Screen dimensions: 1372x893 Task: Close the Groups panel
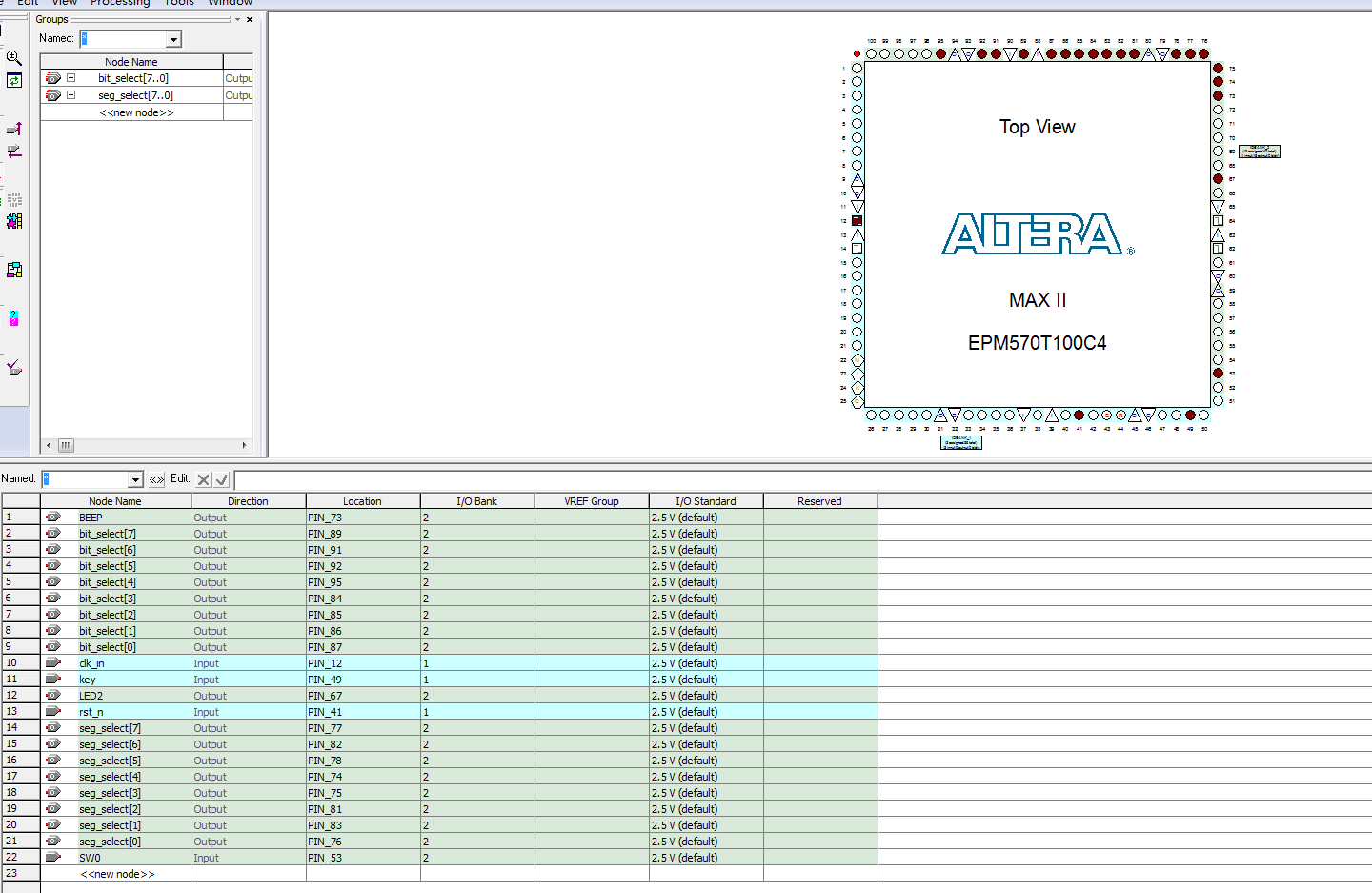tap(250, 19)
